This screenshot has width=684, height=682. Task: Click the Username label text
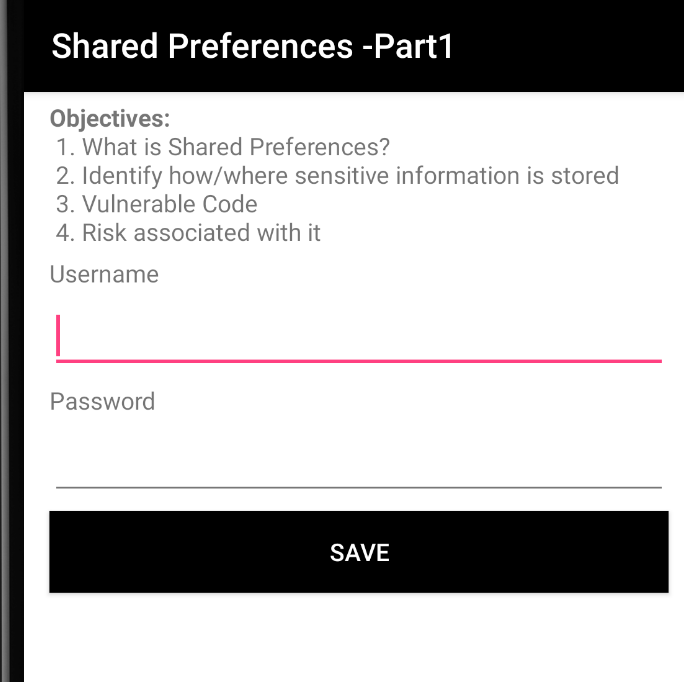(x=104, y=274)
